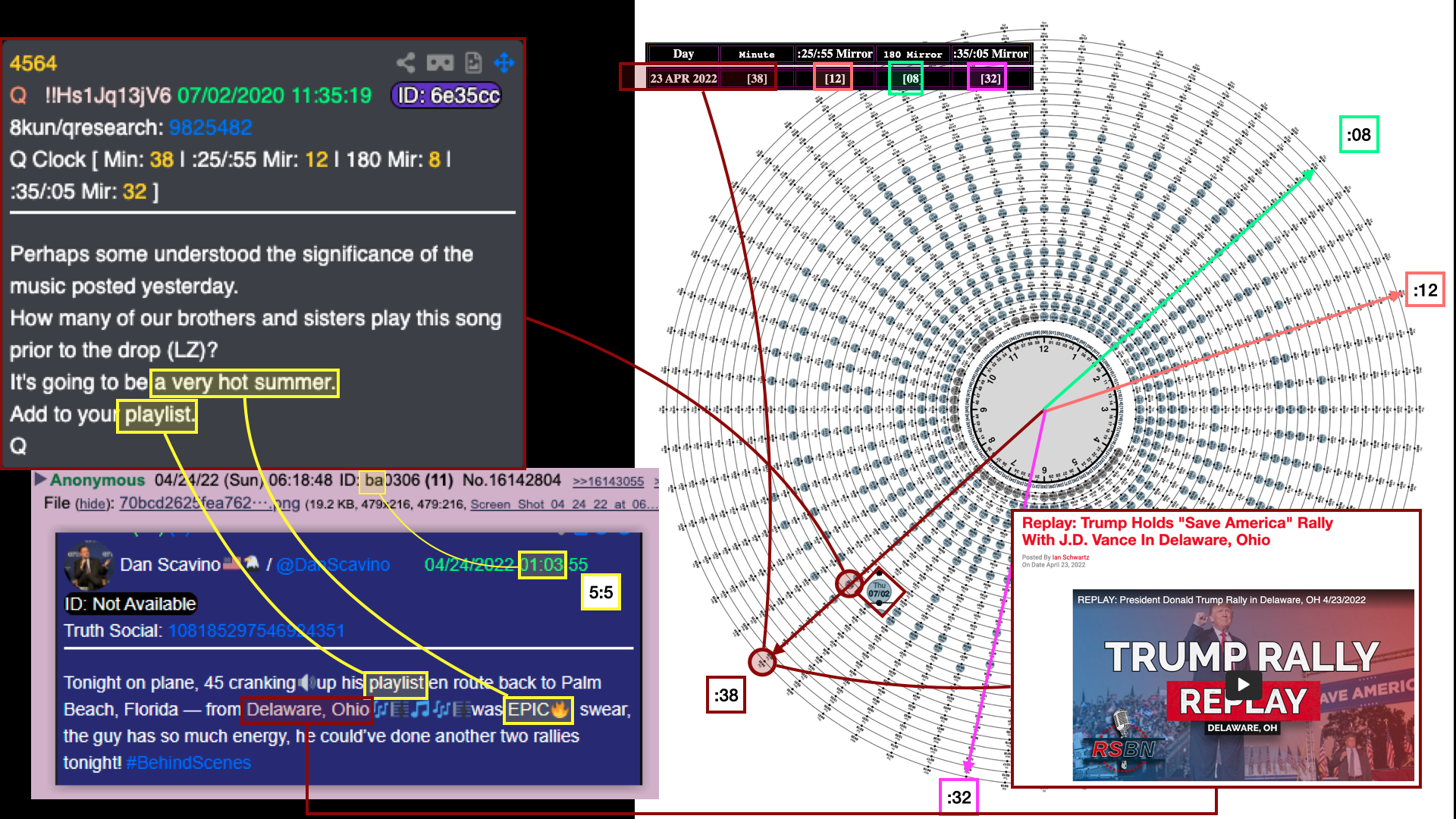Click the Minute column header

[757, 54]
